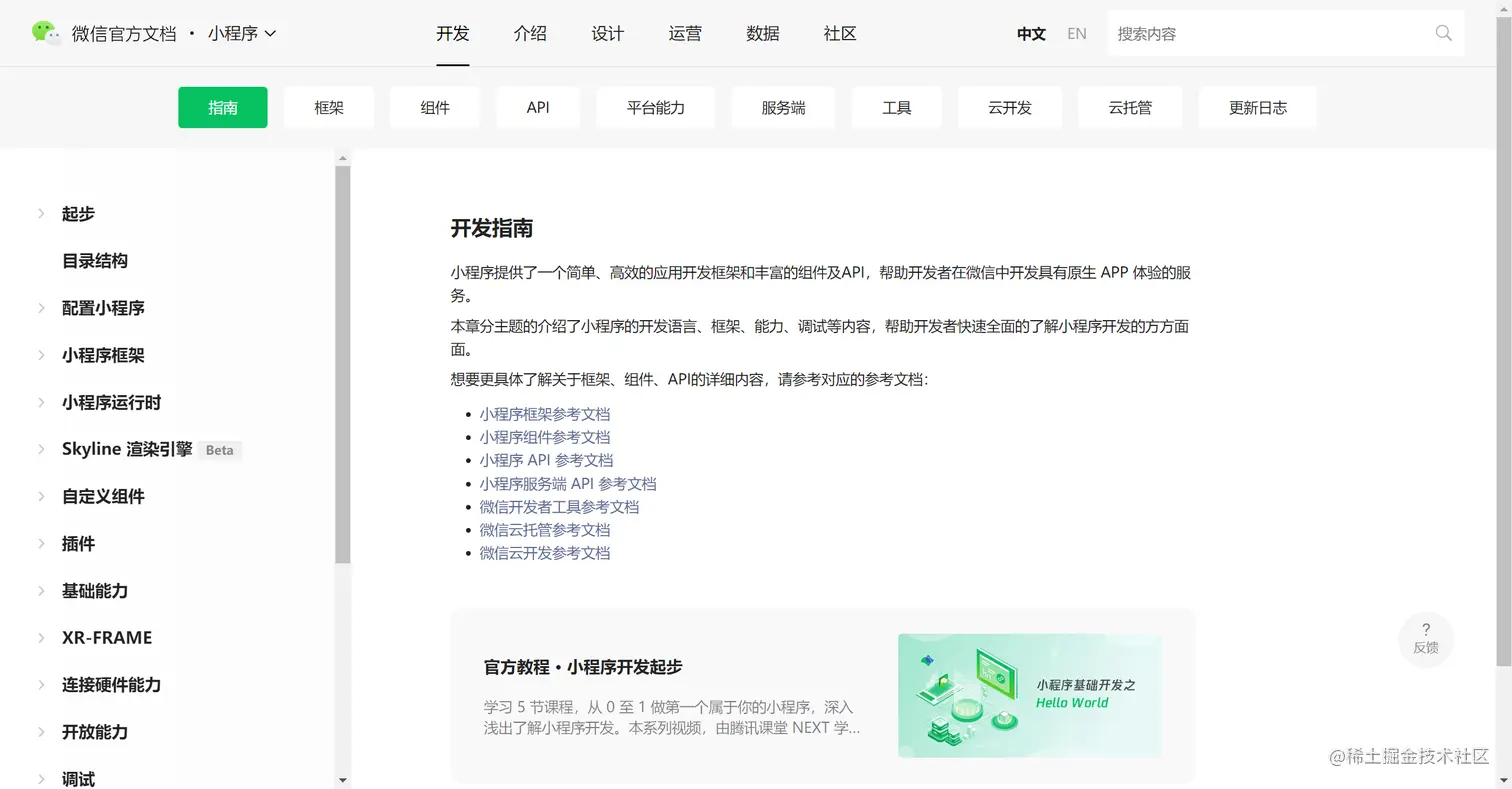Open the 小程序框架参考文档 link

[544, 414]
